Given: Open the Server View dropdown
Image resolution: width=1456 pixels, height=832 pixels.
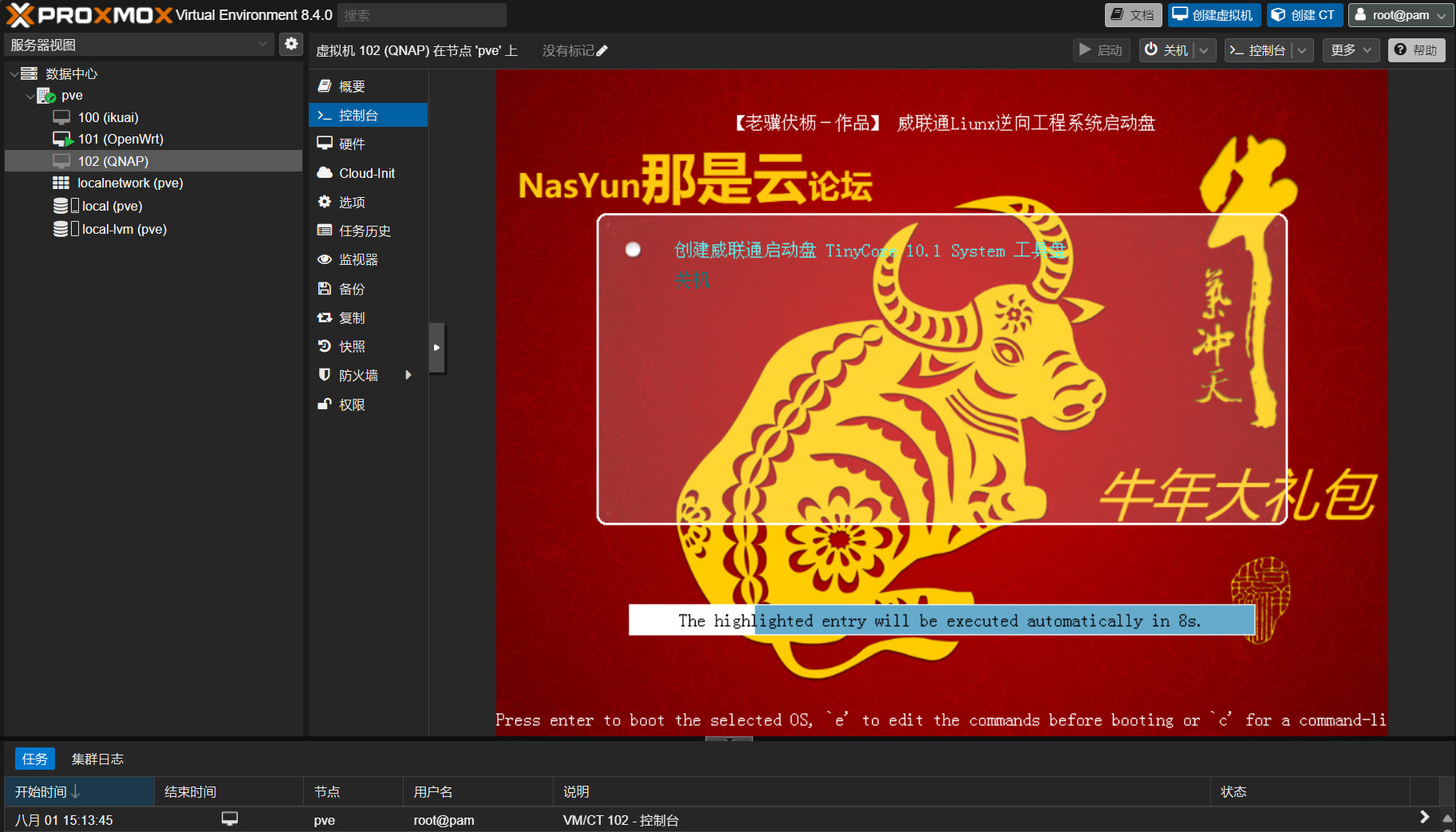Looking at the screenshot, I should pos(140,45).
